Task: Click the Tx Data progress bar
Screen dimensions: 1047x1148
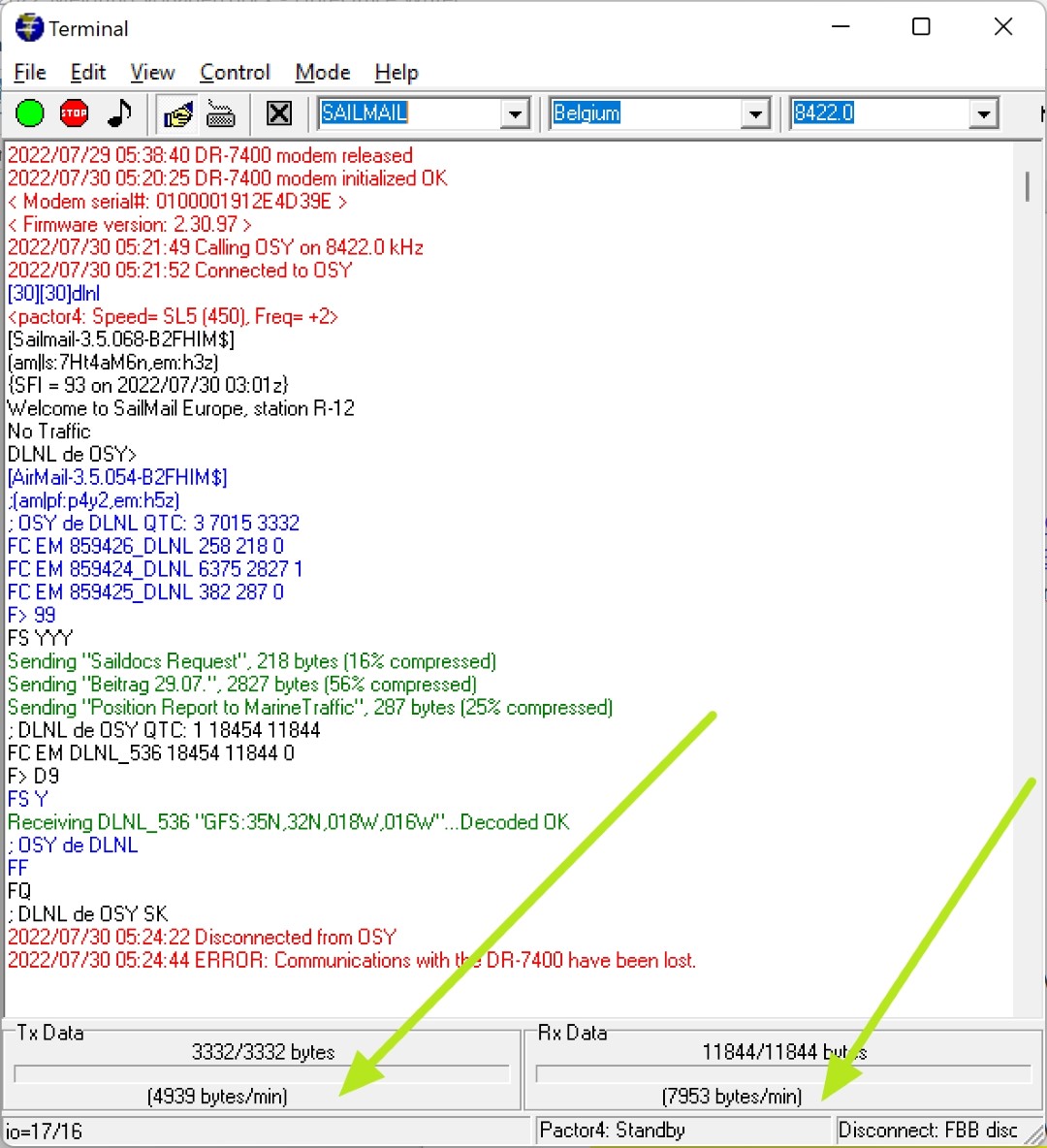Action: [262, 1074]
